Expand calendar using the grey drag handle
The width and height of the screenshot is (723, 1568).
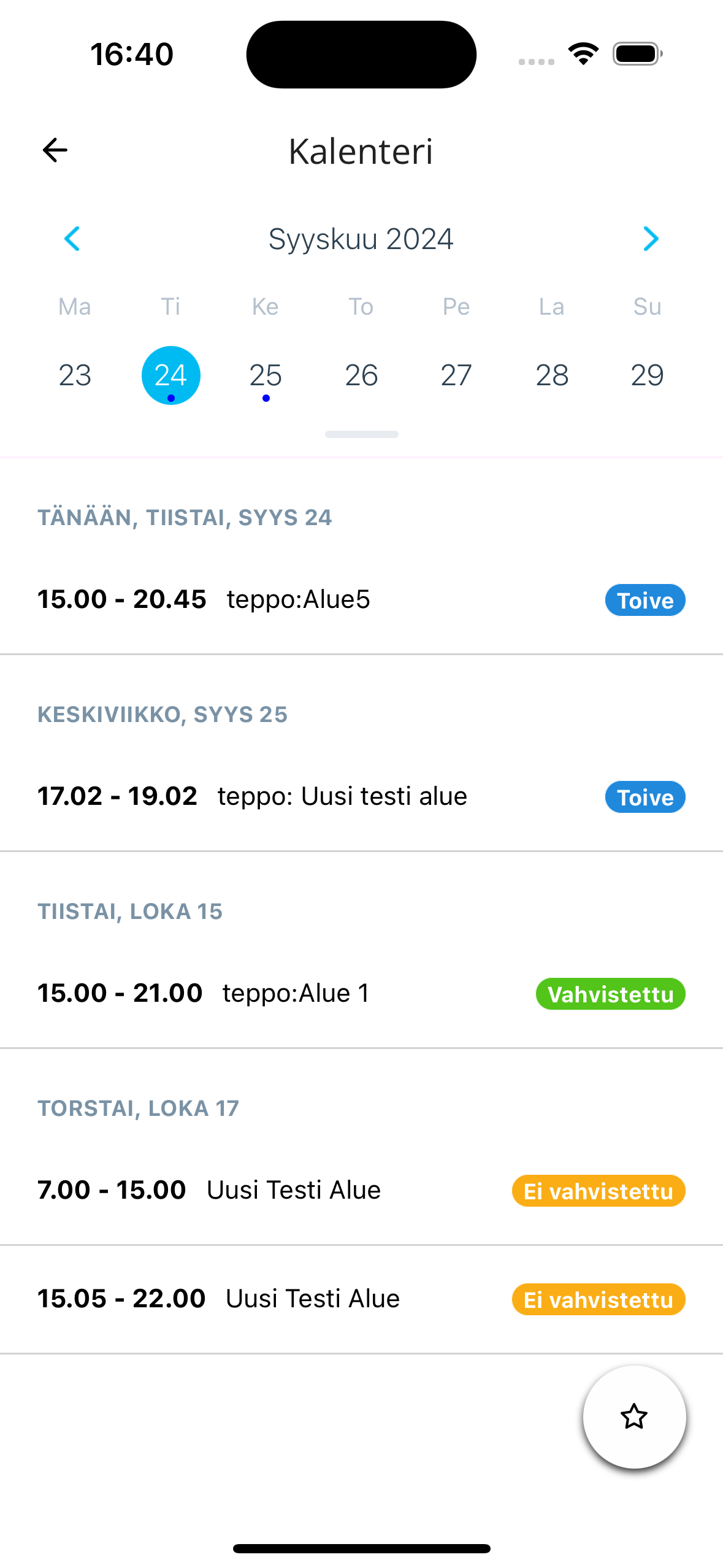tap(361, 434)
